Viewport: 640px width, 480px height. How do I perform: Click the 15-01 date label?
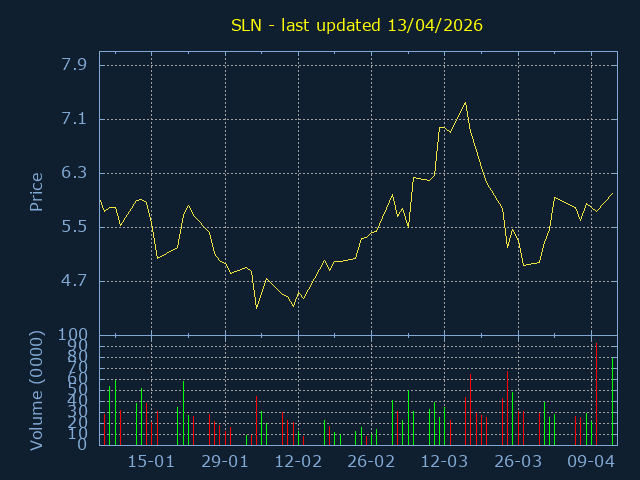click(x=152, y=462)
